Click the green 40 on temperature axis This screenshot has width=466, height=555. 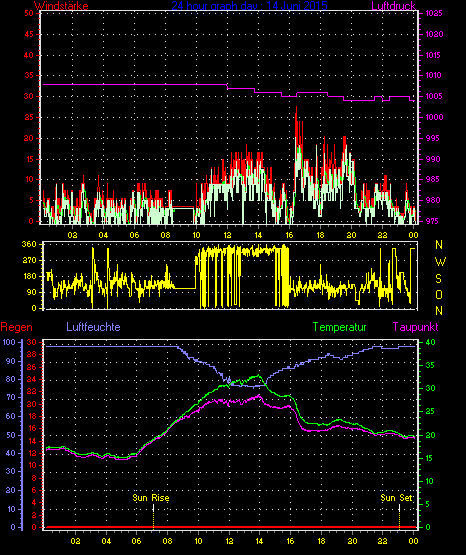(x=430, y=343)
